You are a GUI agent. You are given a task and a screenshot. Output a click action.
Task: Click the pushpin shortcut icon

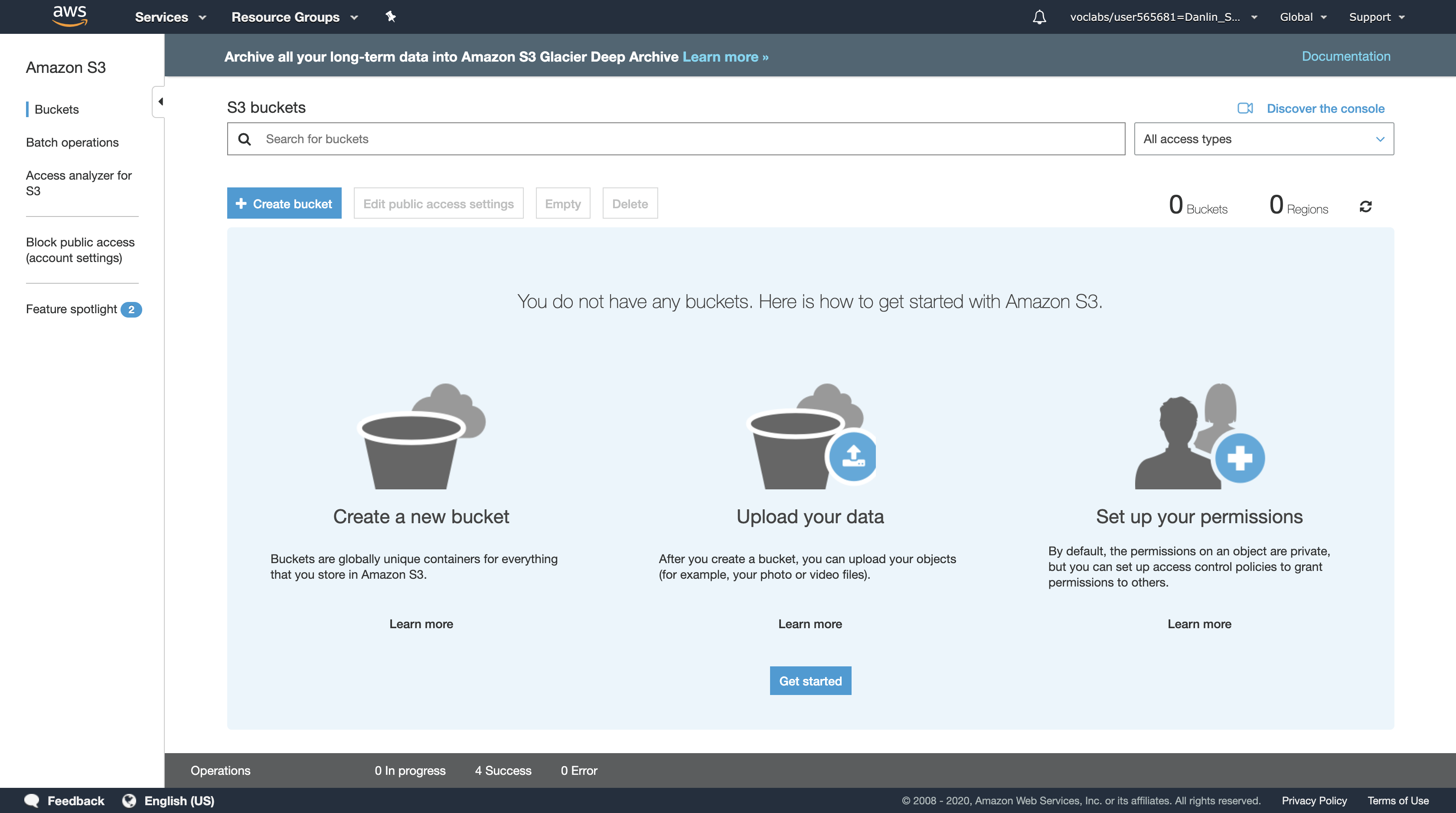click(391, 16)
